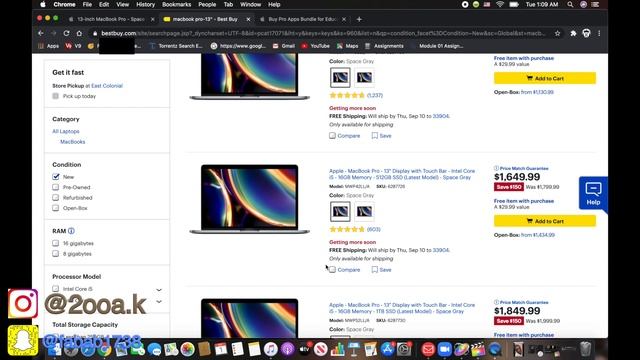
Task: Tick Compare for the MacBook with 1,237 reviews
Action: [333, 136]
